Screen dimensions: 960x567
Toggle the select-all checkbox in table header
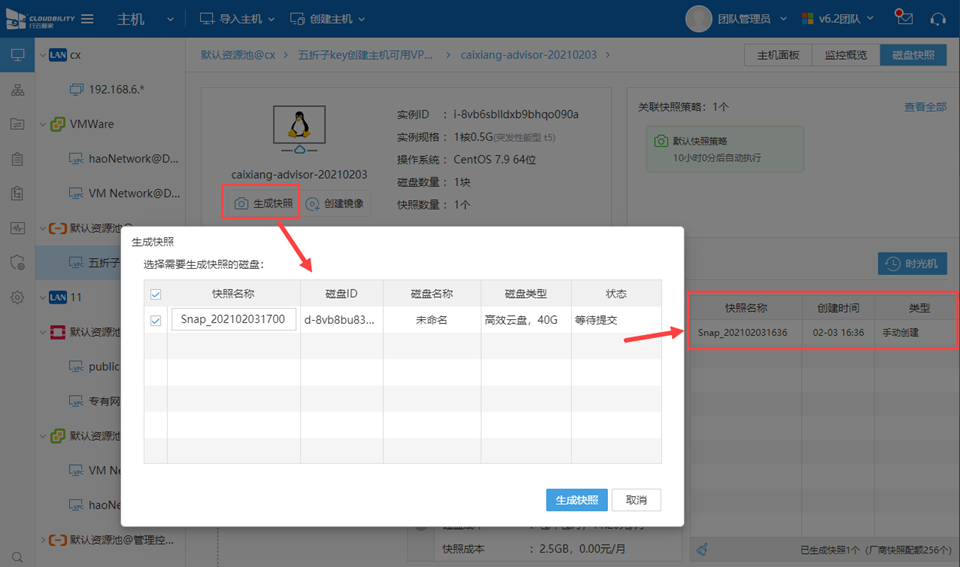(155, 294)
